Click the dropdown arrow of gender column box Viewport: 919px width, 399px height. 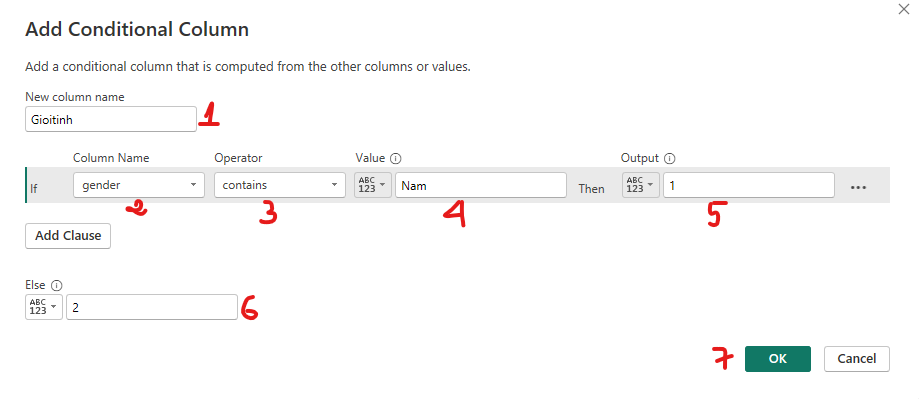coord(193,185)
